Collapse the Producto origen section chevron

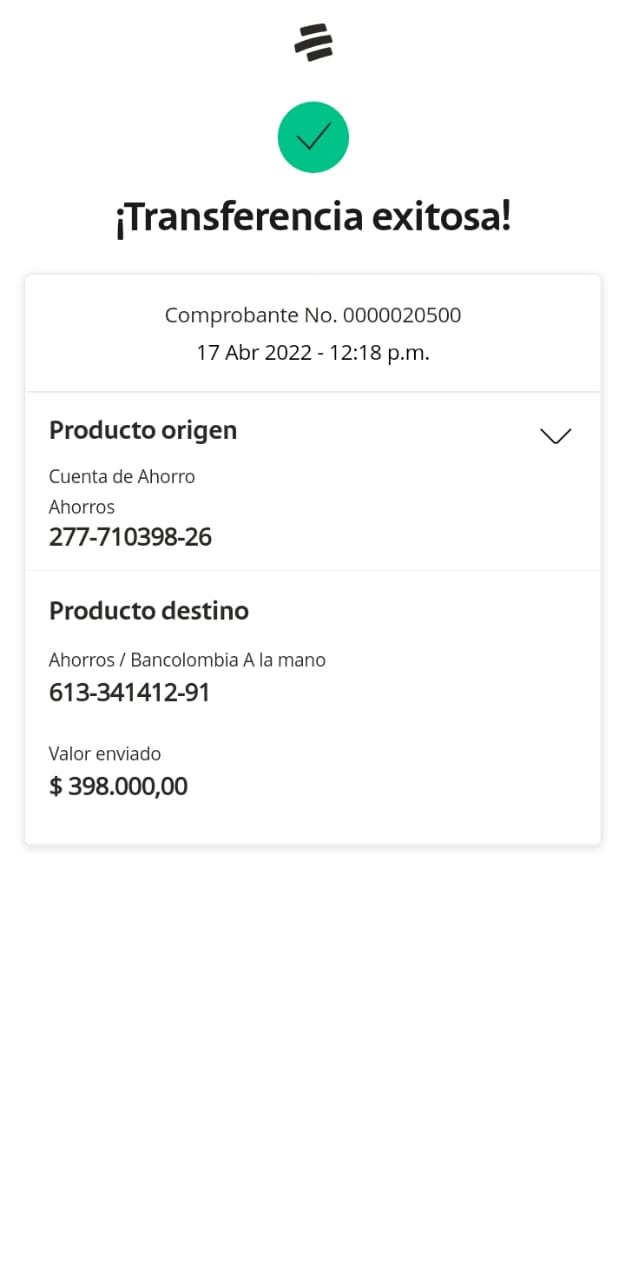[555, 435]
